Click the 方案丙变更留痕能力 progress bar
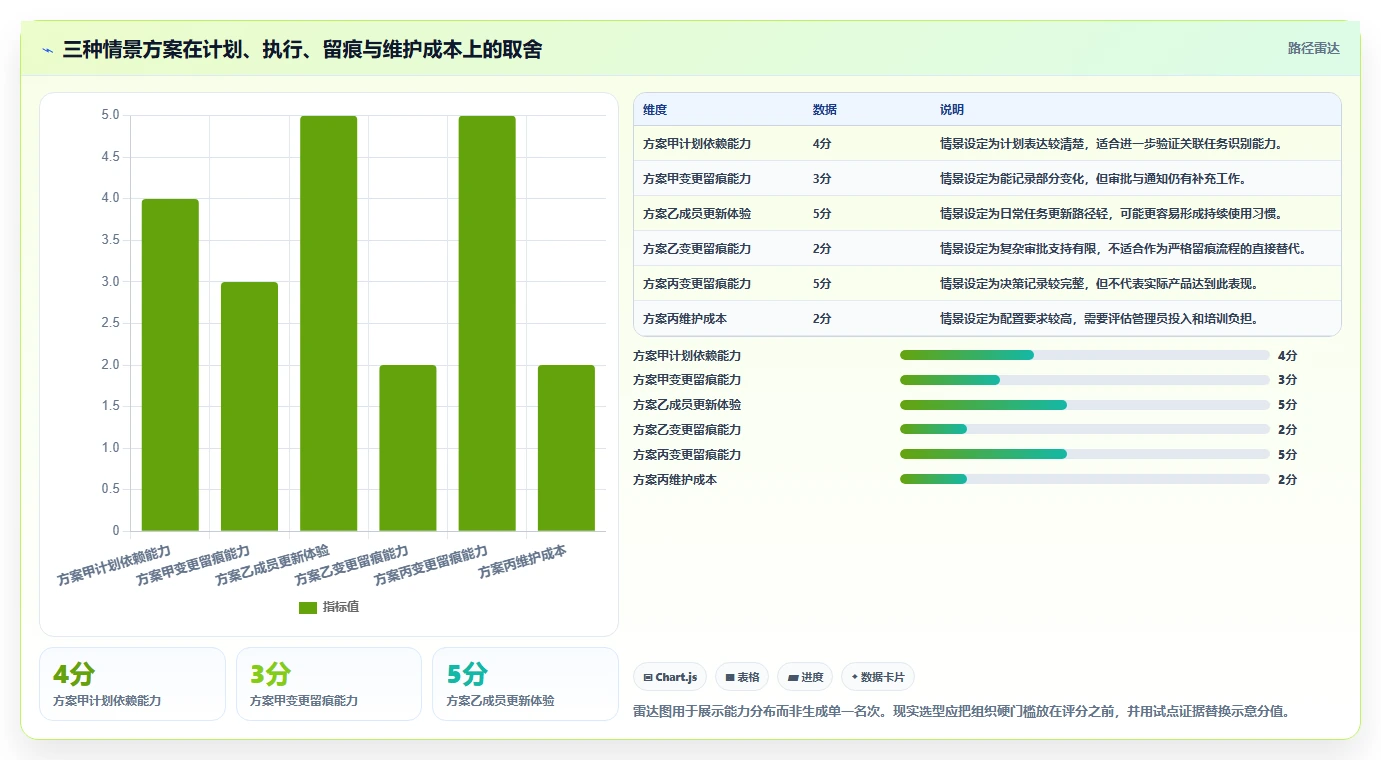Viewport: 1381px width, 760px height. pos(1085,454)
